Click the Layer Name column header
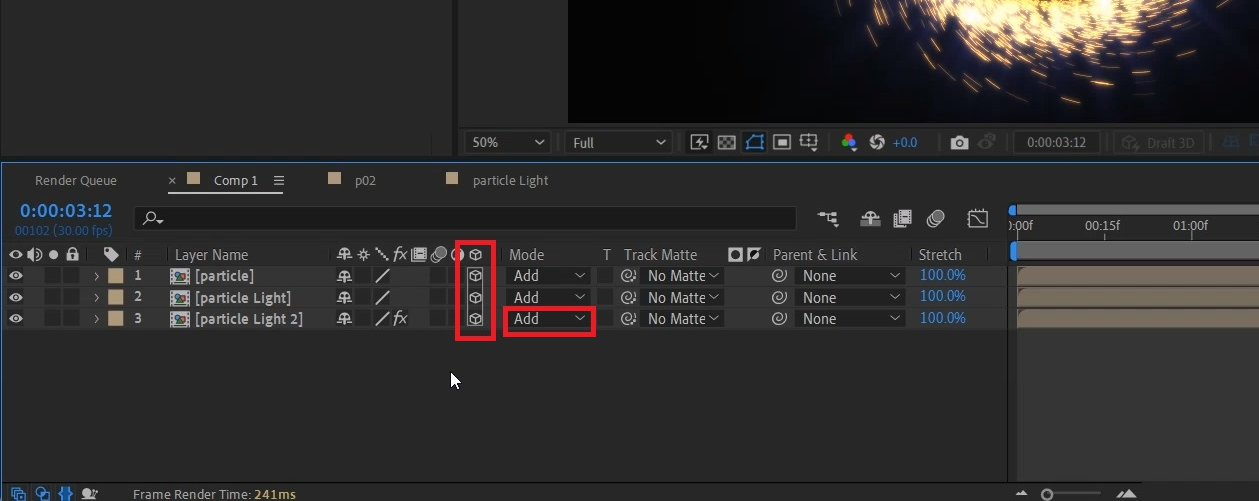The height and width of the screenshot is (501, 1259). coord(211,254)
